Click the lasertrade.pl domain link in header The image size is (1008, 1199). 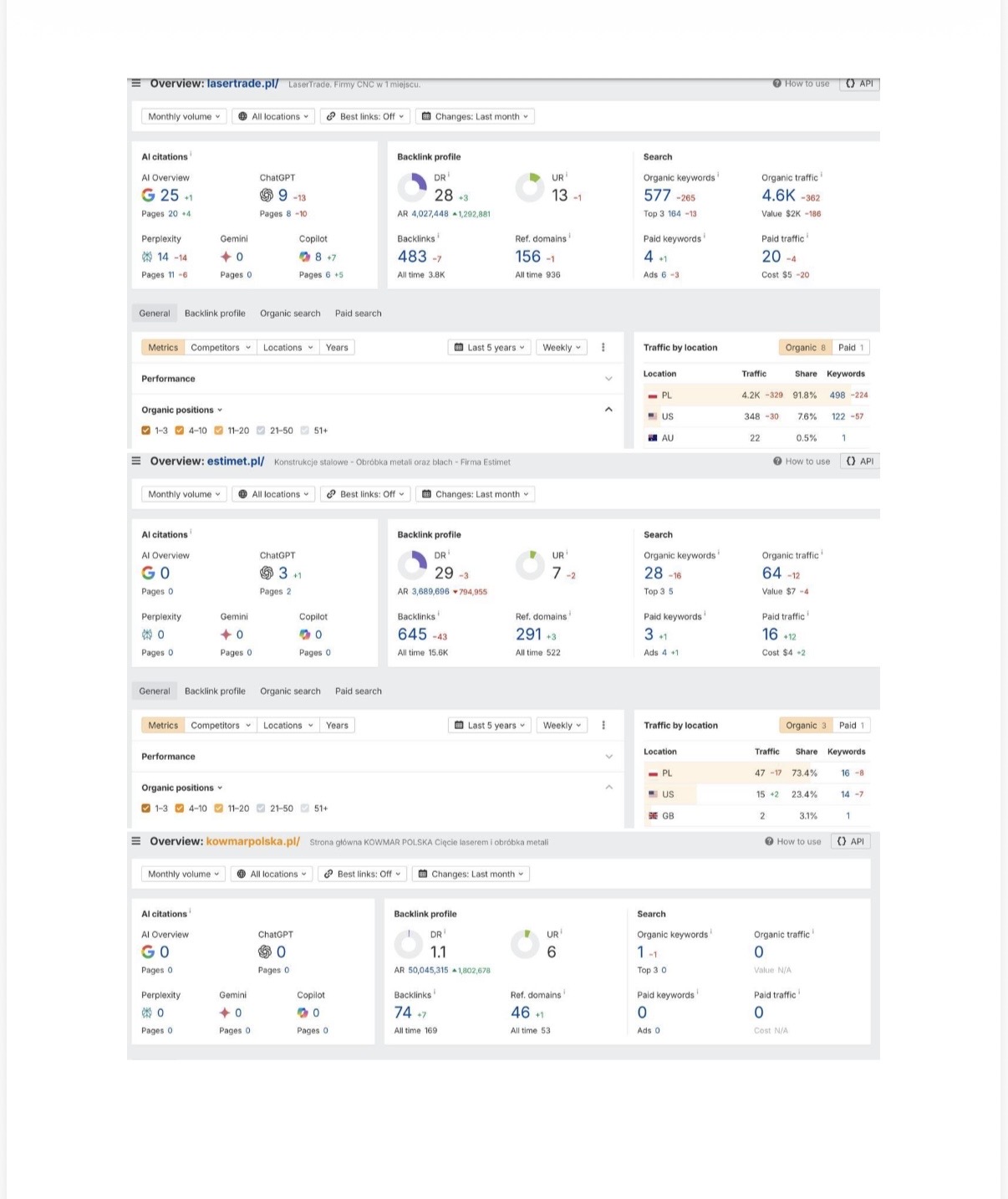click(x=242, y=84)
